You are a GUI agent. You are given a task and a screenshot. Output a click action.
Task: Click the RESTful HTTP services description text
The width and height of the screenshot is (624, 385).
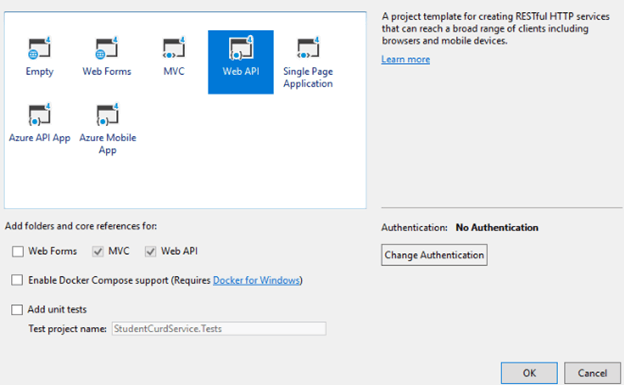(495, 29)
